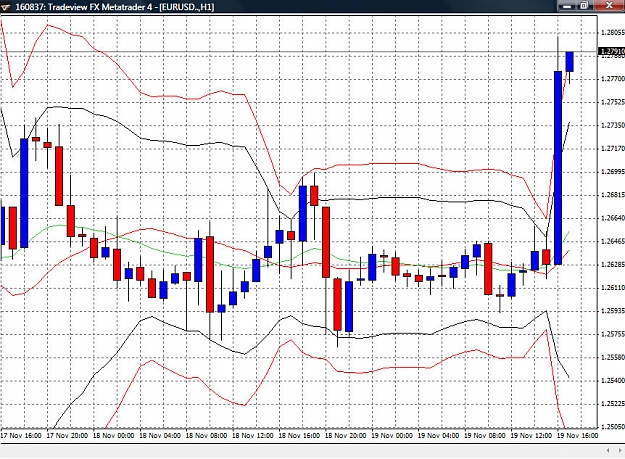
Task: Click the '19 Nov 12:00' time axis label
Action: (531, 435)
